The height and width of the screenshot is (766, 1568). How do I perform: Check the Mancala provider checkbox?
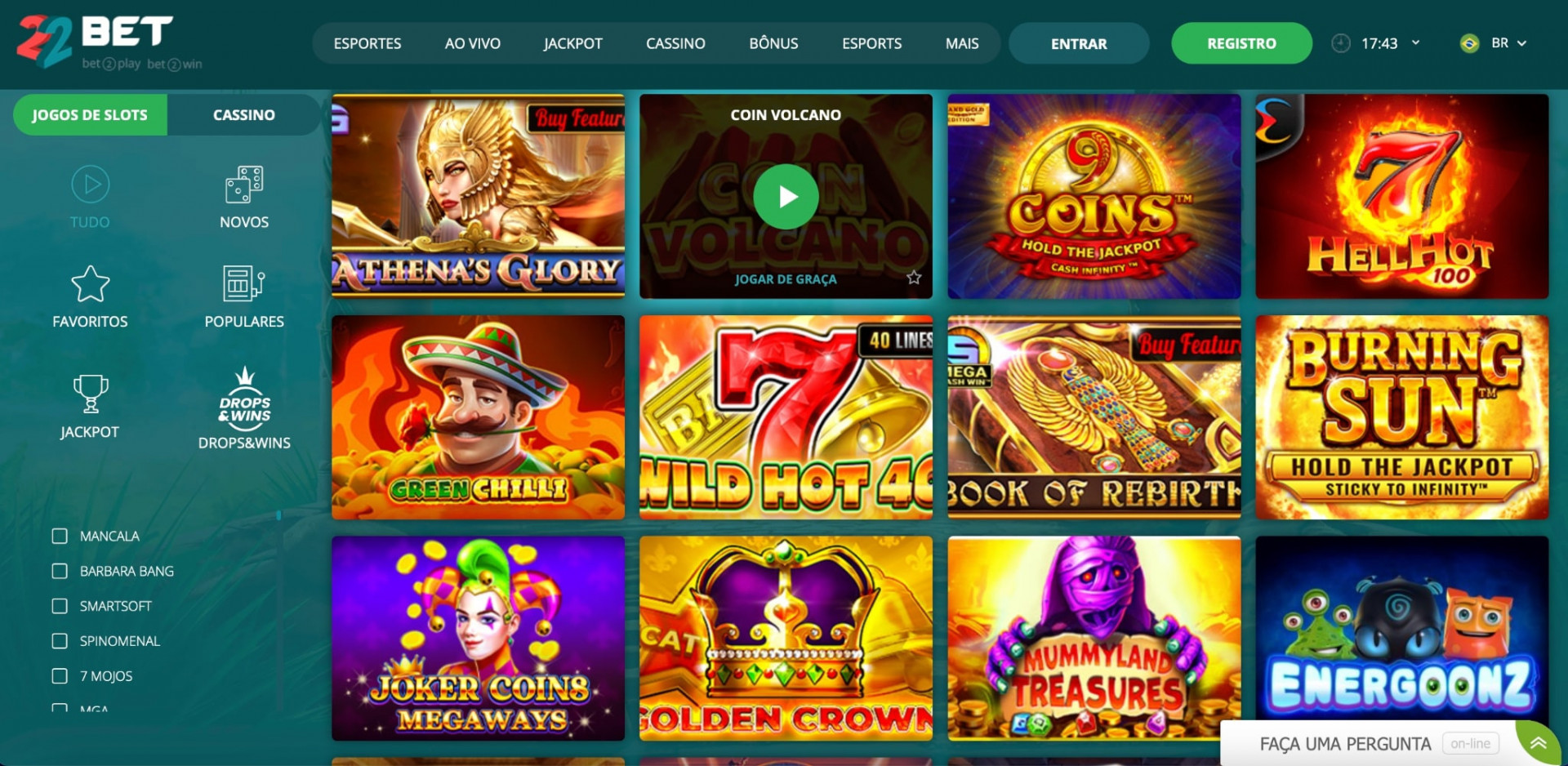pyautogui.click(x=60, y=536)
